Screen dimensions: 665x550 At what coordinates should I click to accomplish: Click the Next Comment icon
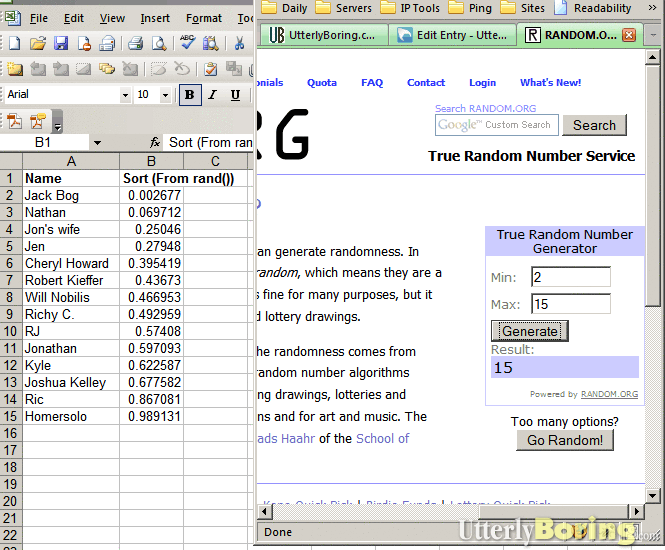coord(61,68)
